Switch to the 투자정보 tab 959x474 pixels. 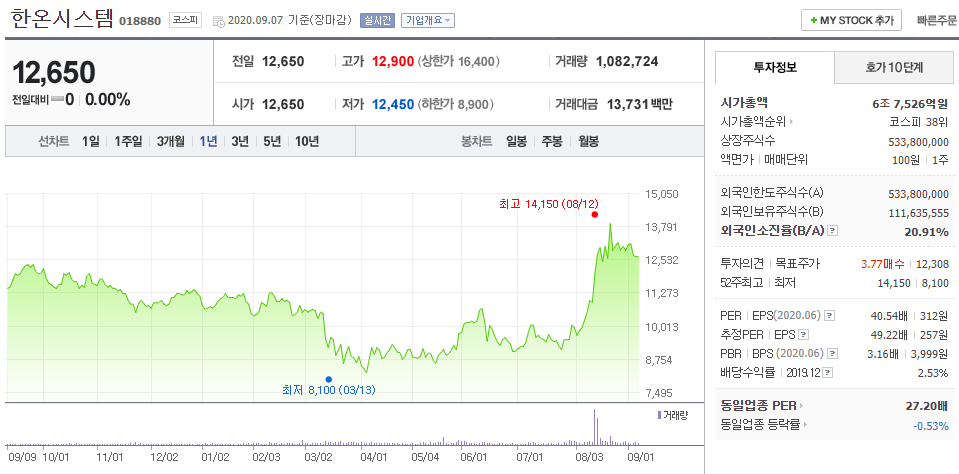775,67
